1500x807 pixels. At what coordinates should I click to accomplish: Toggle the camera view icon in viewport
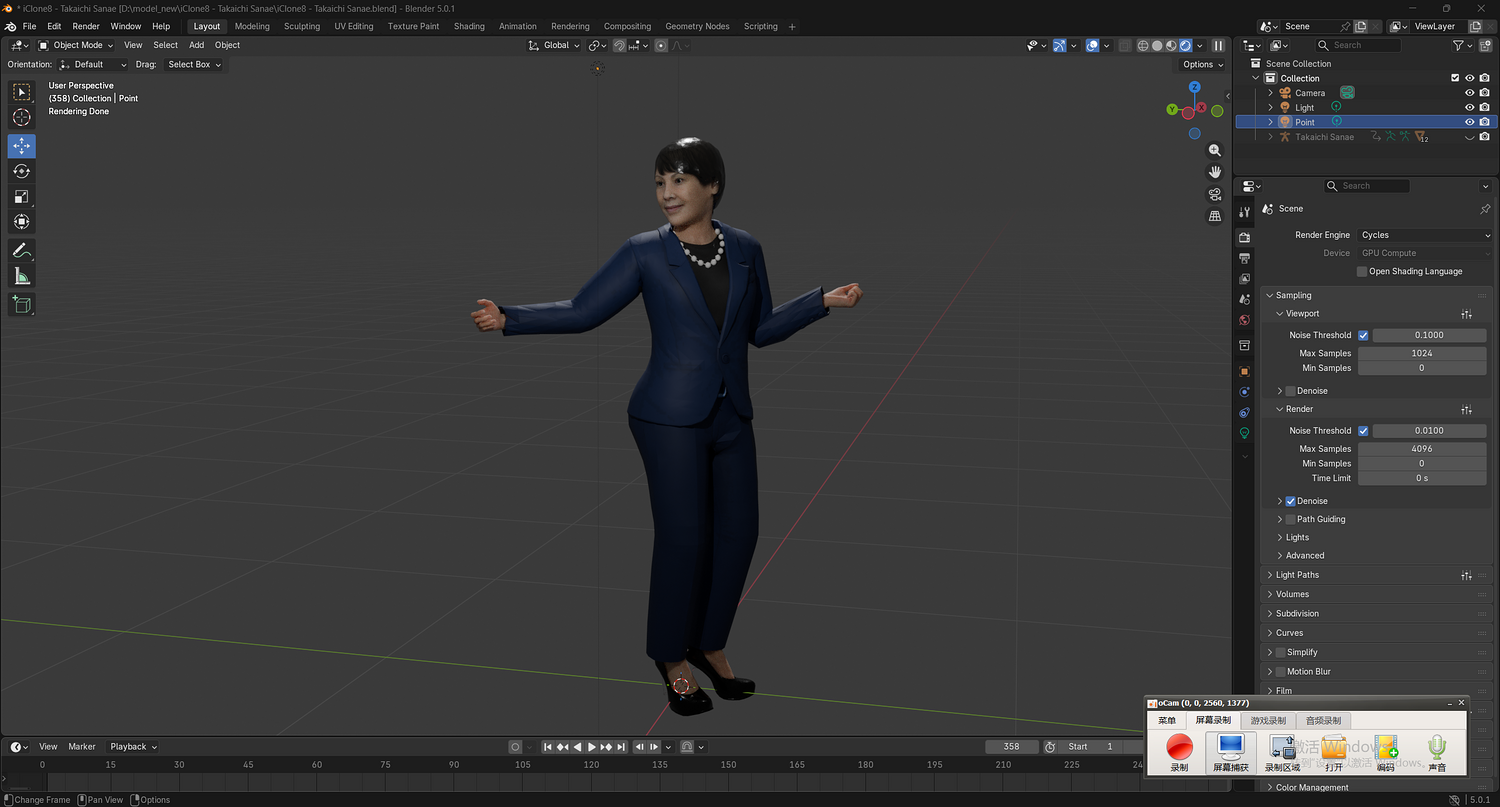click(x=1215, y=194)
